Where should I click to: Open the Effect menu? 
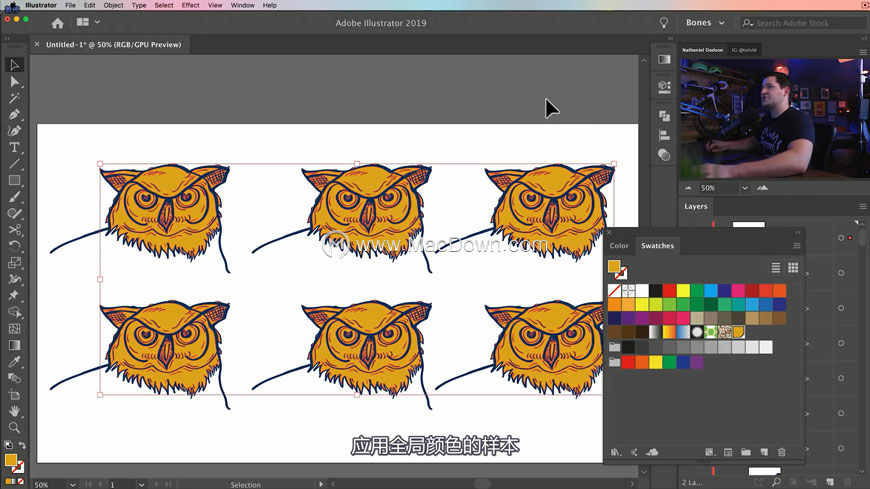[x=190, y=5]
